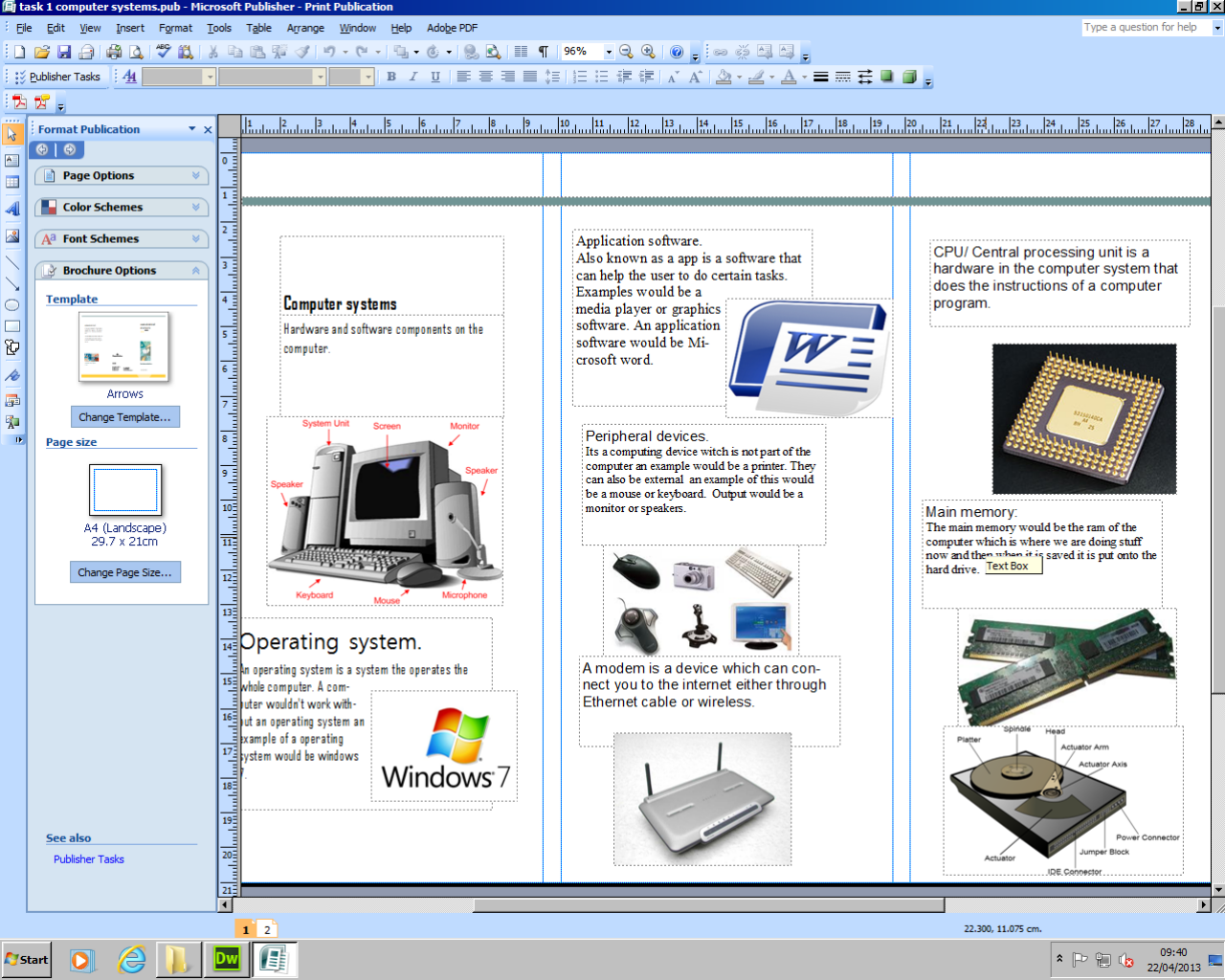Click the Print icon
The image size is (1225, 980).
pyautogui.click(x=115, y=52)
